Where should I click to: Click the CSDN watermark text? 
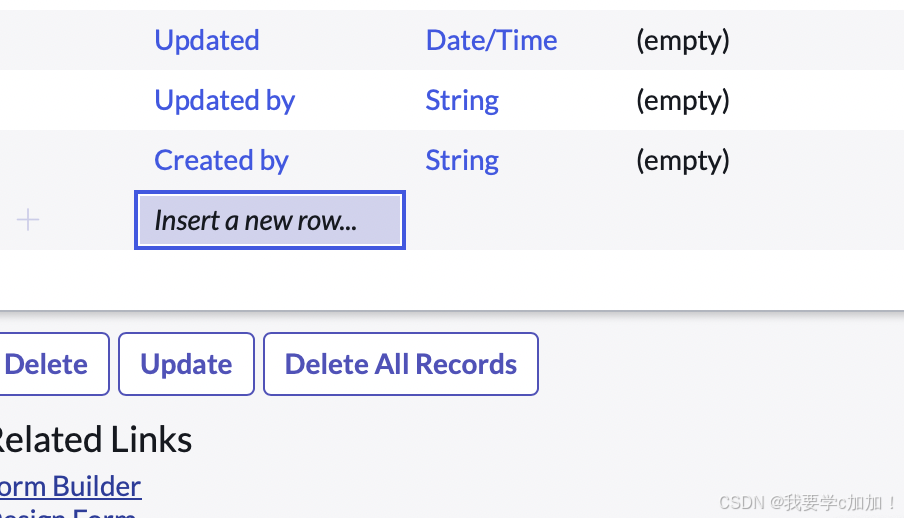(x=807, y=502)
